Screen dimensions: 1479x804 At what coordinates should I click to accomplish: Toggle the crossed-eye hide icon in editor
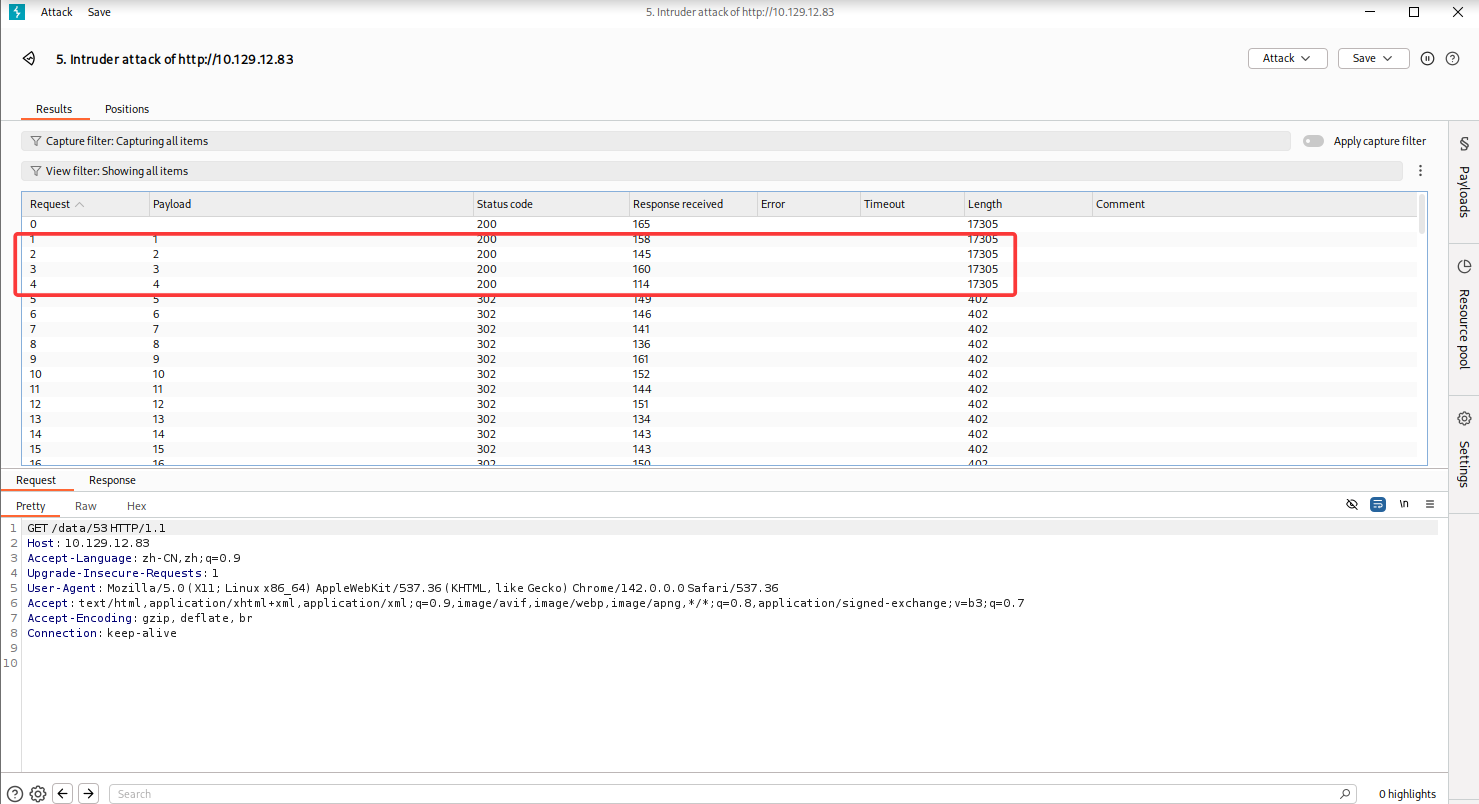pyautogui.click(x=1352, y=505)
